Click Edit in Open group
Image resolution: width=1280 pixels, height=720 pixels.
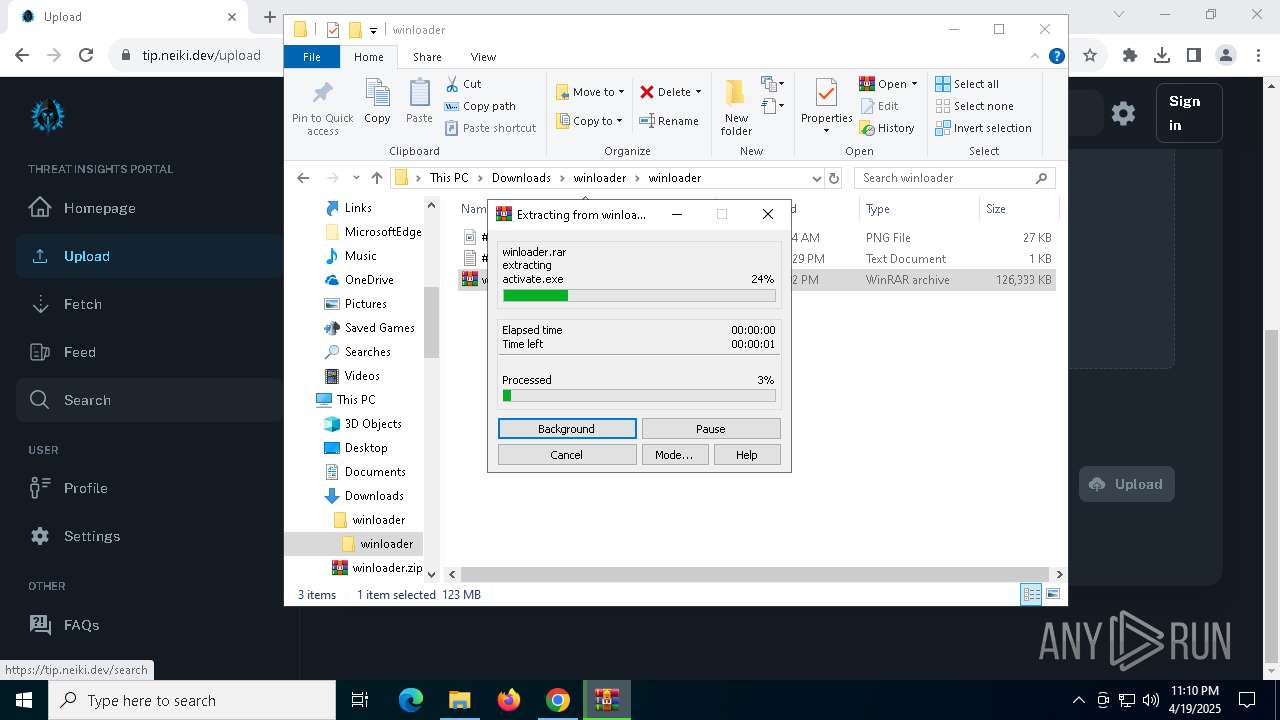coord(879,106)
